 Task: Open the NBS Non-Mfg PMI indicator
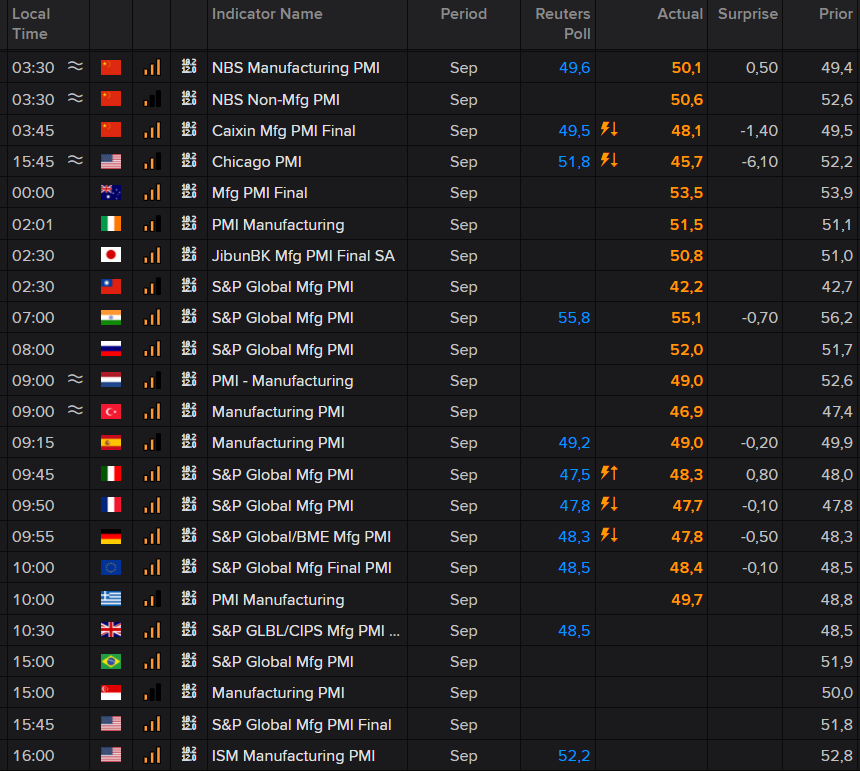(x=276, y=99)
